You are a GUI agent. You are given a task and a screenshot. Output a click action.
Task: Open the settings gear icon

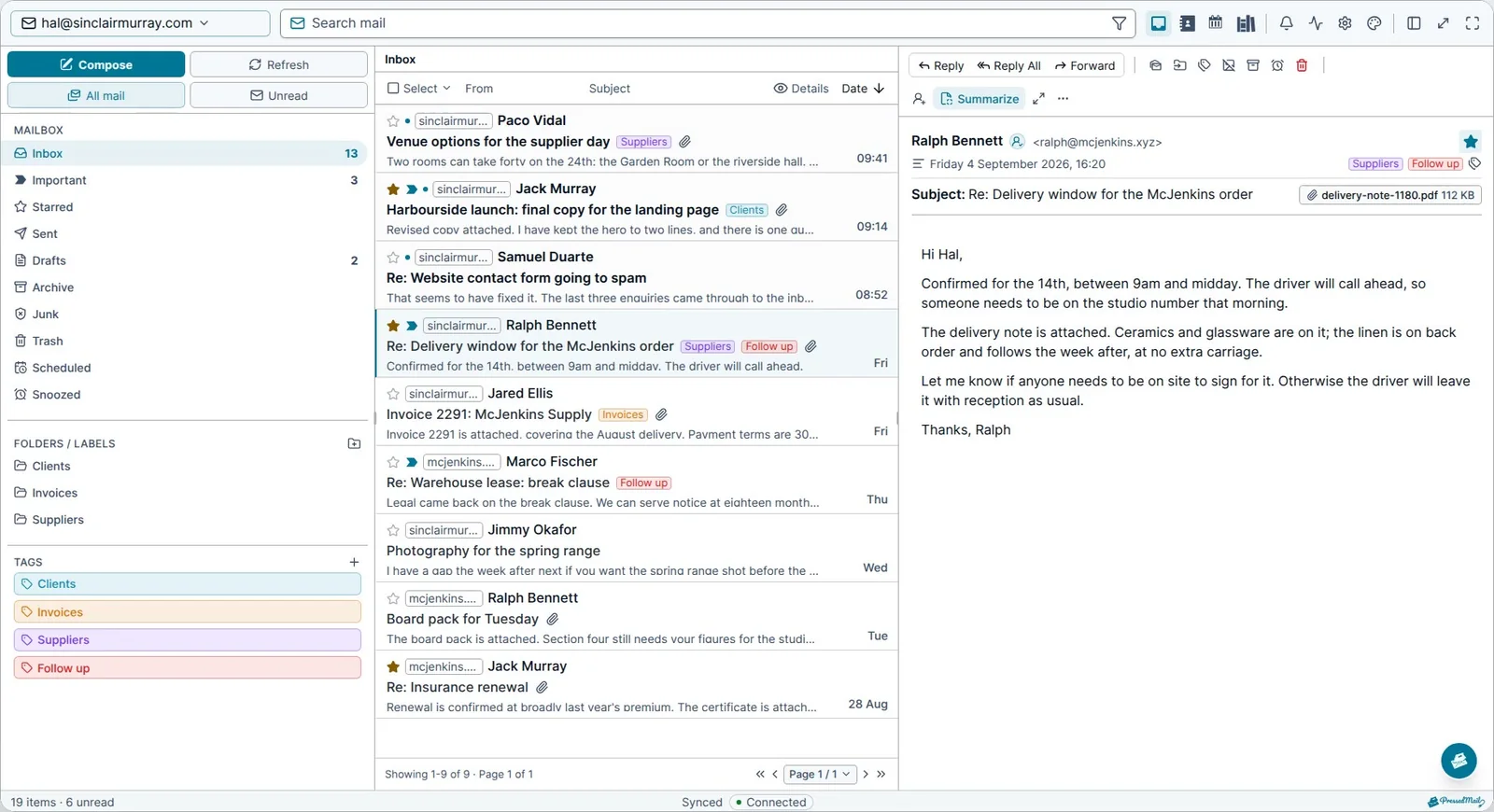[1345, 23]
